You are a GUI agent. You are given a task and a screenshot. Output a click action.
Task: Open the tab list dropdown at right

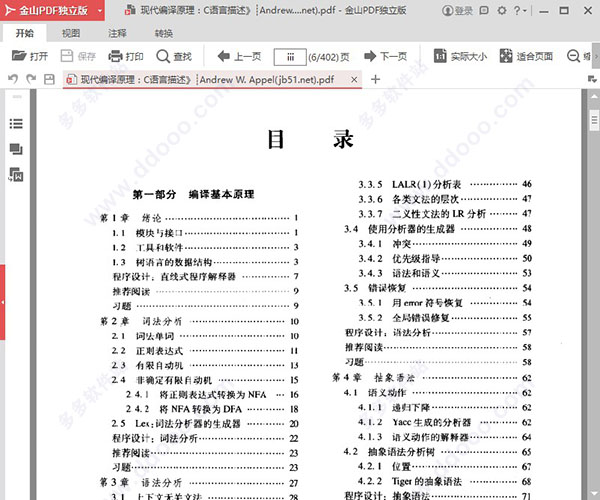click(x=592, y=79)
